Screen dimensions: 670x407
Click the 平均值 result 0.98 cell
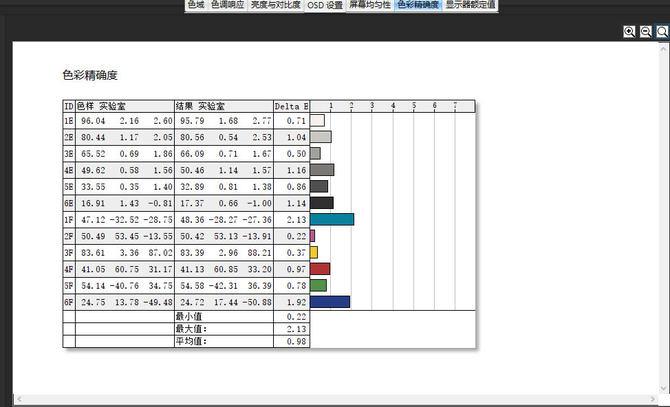tap(292, 341)
